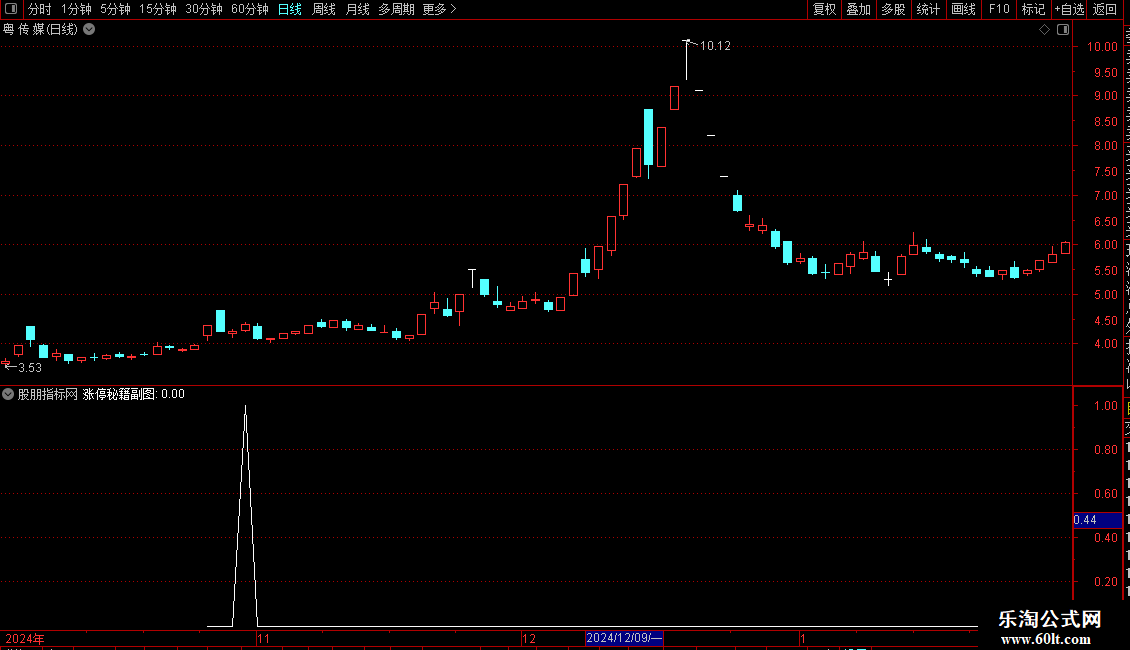Image resolution: width=1130 pixels, height=650 pixels.
Task: Switch to 分时 intraday view
Action: [x=40, y=9]
